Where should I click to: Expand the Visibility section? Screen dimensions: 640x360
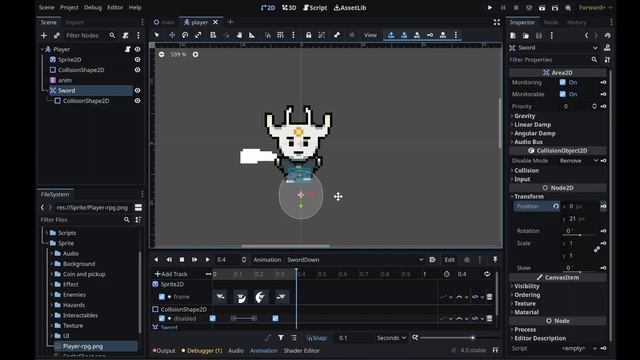pos(526,286)
